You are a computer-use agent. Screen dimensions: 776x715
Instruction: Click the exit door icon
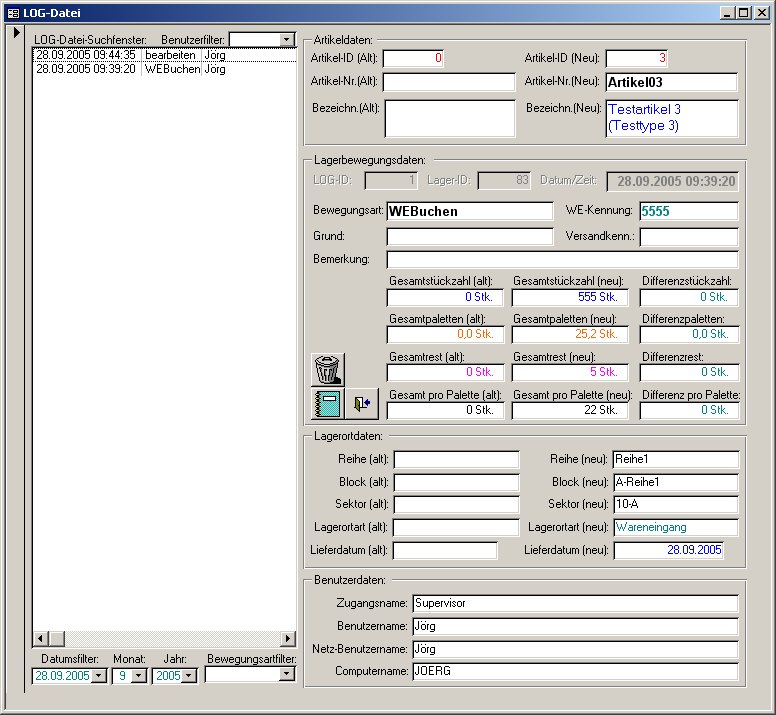[x=362, y=404]
